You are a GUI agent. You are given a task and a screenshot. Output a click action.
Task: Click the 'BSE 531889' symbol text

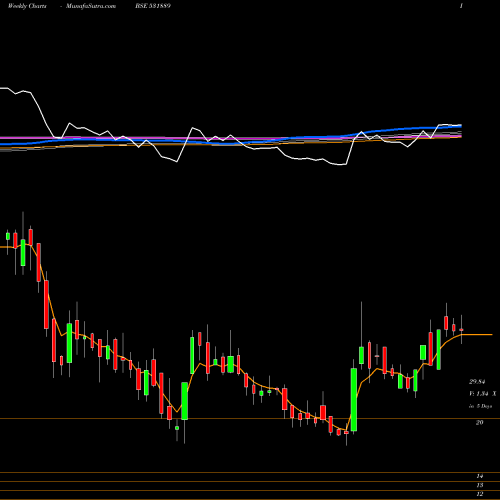pyautogui.click(x=153, y=6)
